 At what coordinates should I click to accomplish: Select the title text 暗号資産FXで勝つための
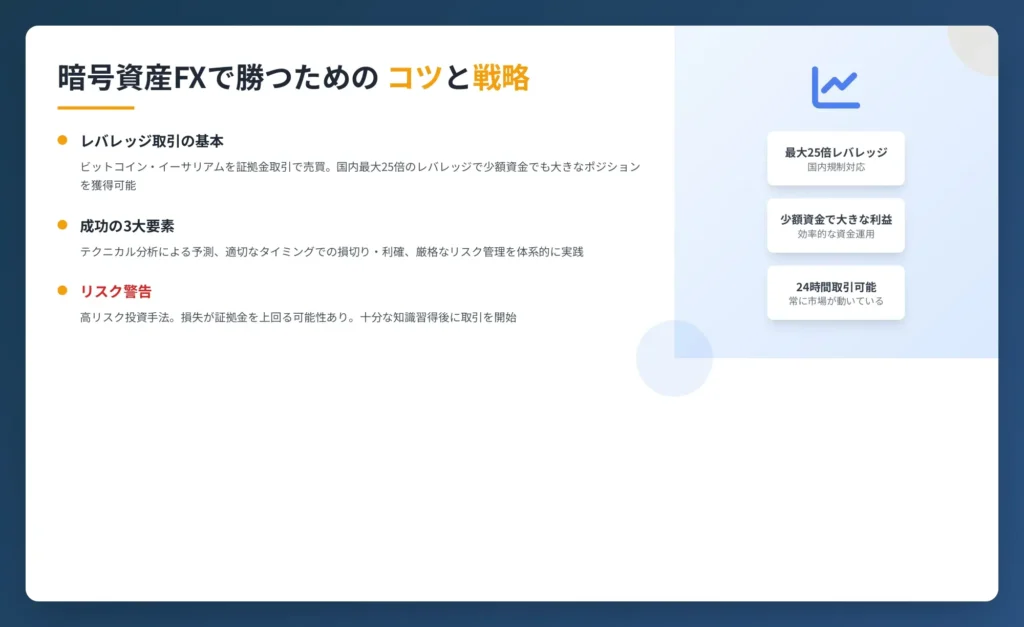218,77
